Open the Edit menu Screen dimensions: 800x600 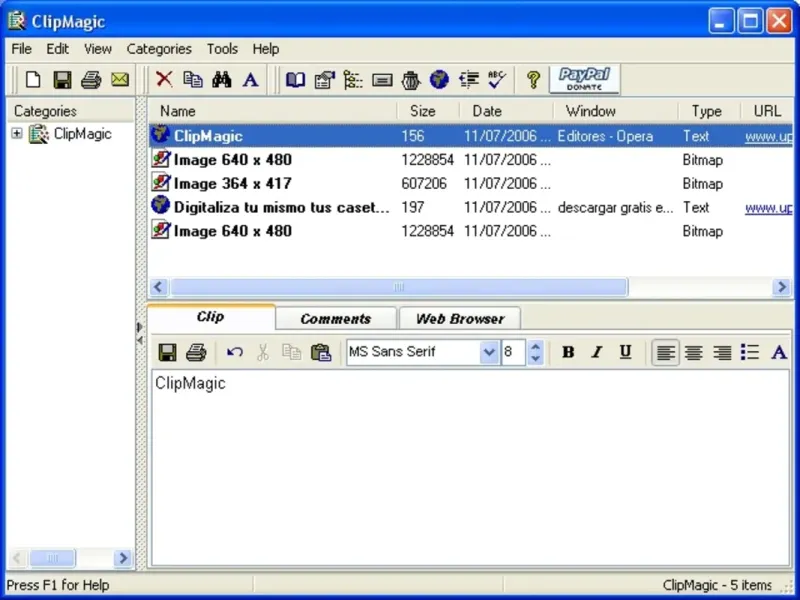click(57, 49)
